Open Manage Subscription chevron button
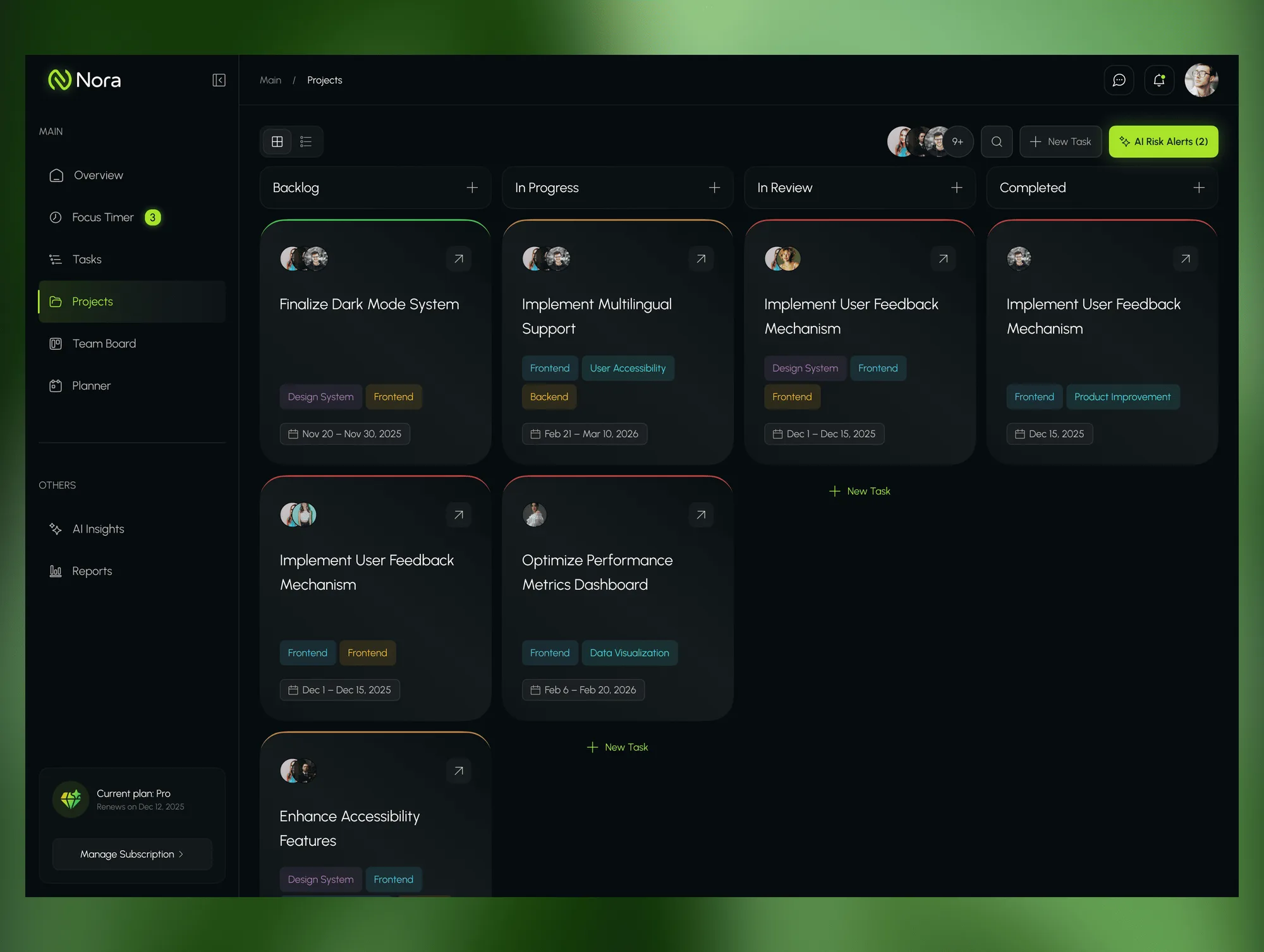Screen dimensions: 1264x952 click(x=132, y=854)
